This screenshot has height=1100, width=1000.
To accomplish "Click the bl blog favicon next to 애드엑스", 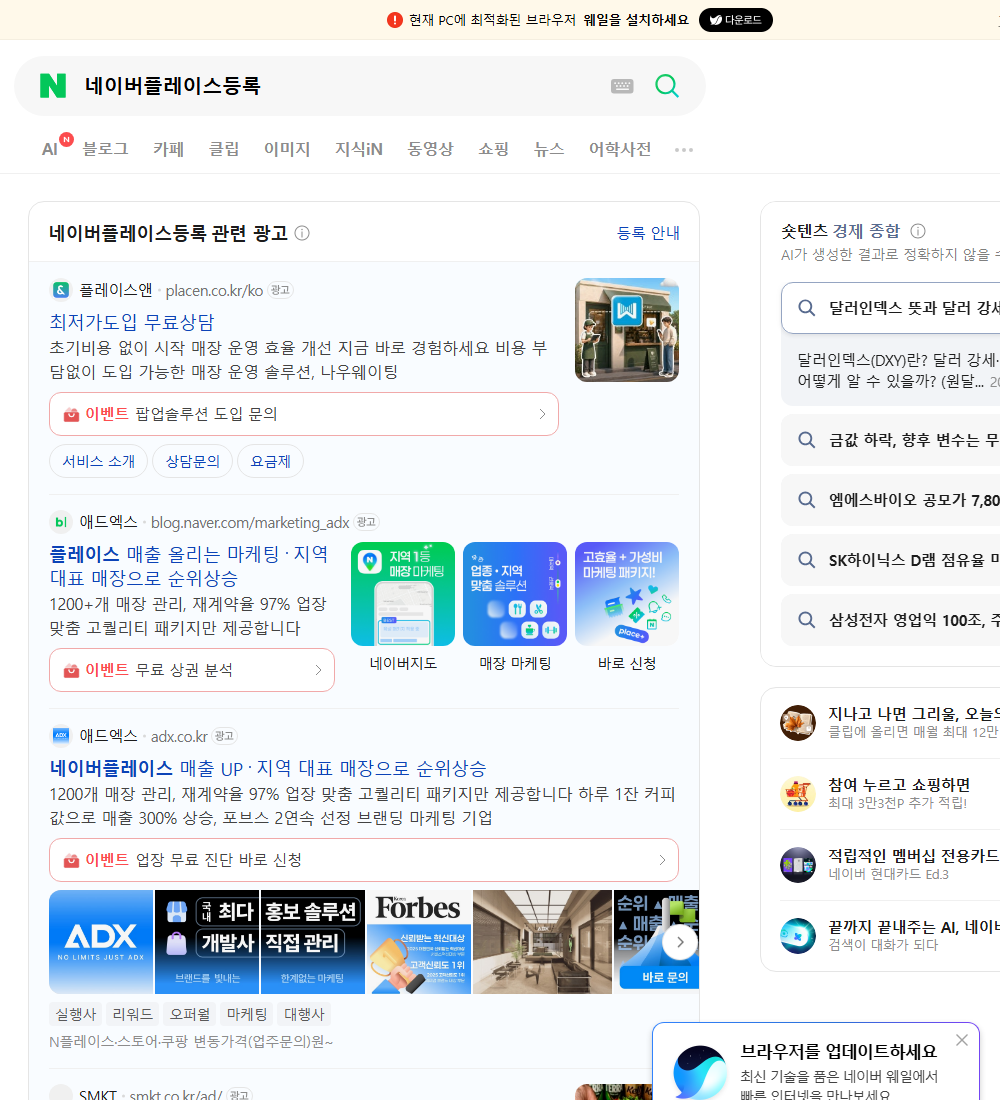I will [x=61, y=522].
